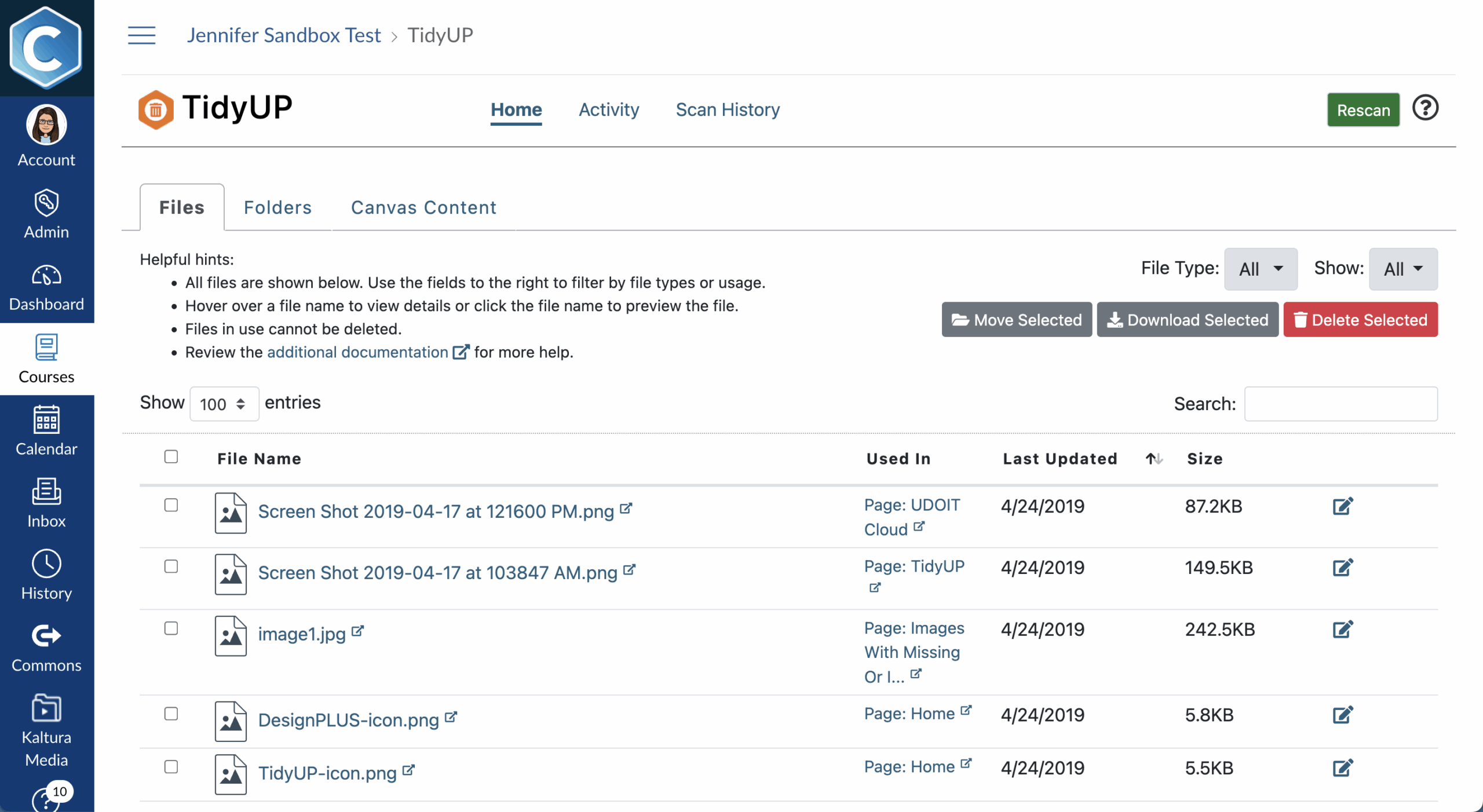Open the Commons sidebar icon
Image resolution: width=1483 pixels, height=812 pixels.
click(x=46, y=648)
